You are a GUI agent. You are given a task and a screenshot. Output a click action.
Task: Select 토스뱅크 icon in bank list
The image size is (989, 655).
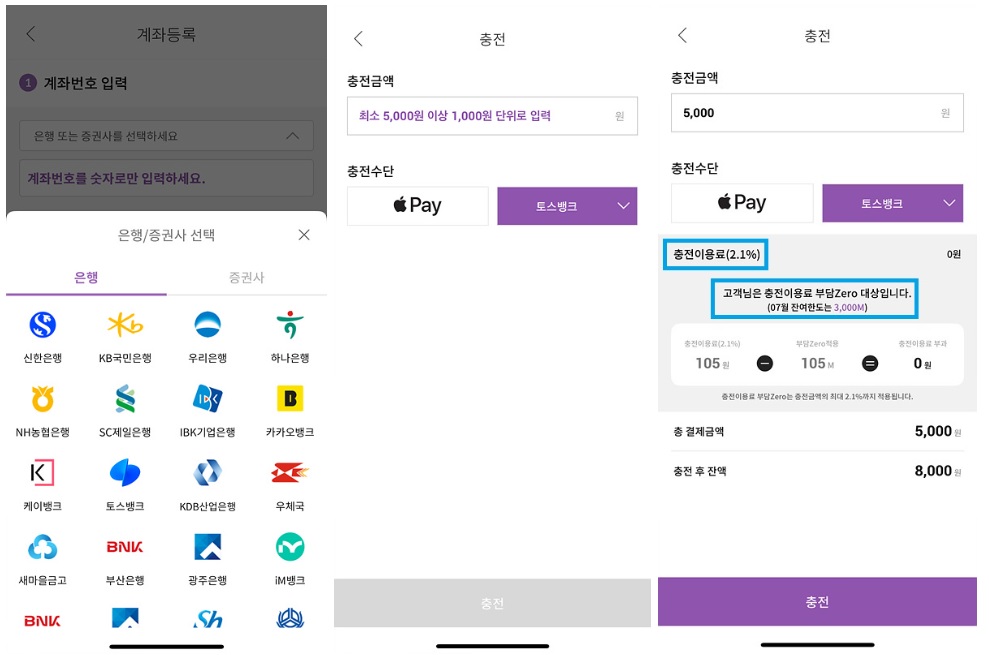pyautogui.click(x=125, y=473)
